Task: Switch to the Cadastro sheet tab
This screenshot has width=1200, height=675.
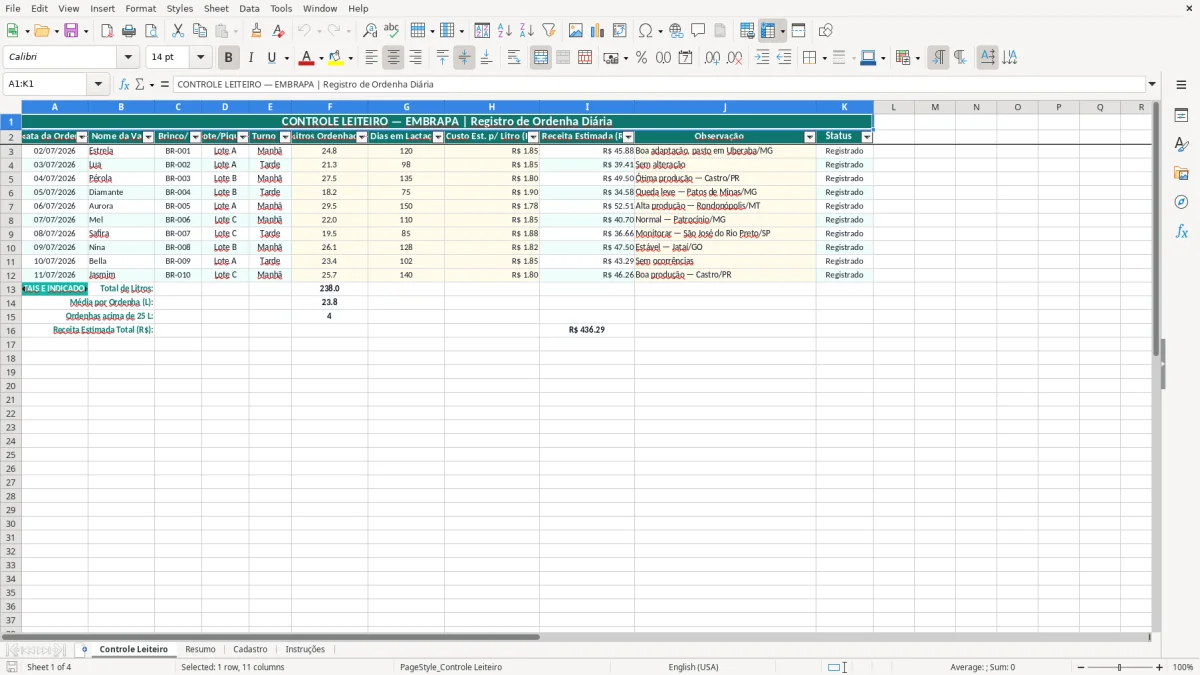Action: [x=250, y=649]
